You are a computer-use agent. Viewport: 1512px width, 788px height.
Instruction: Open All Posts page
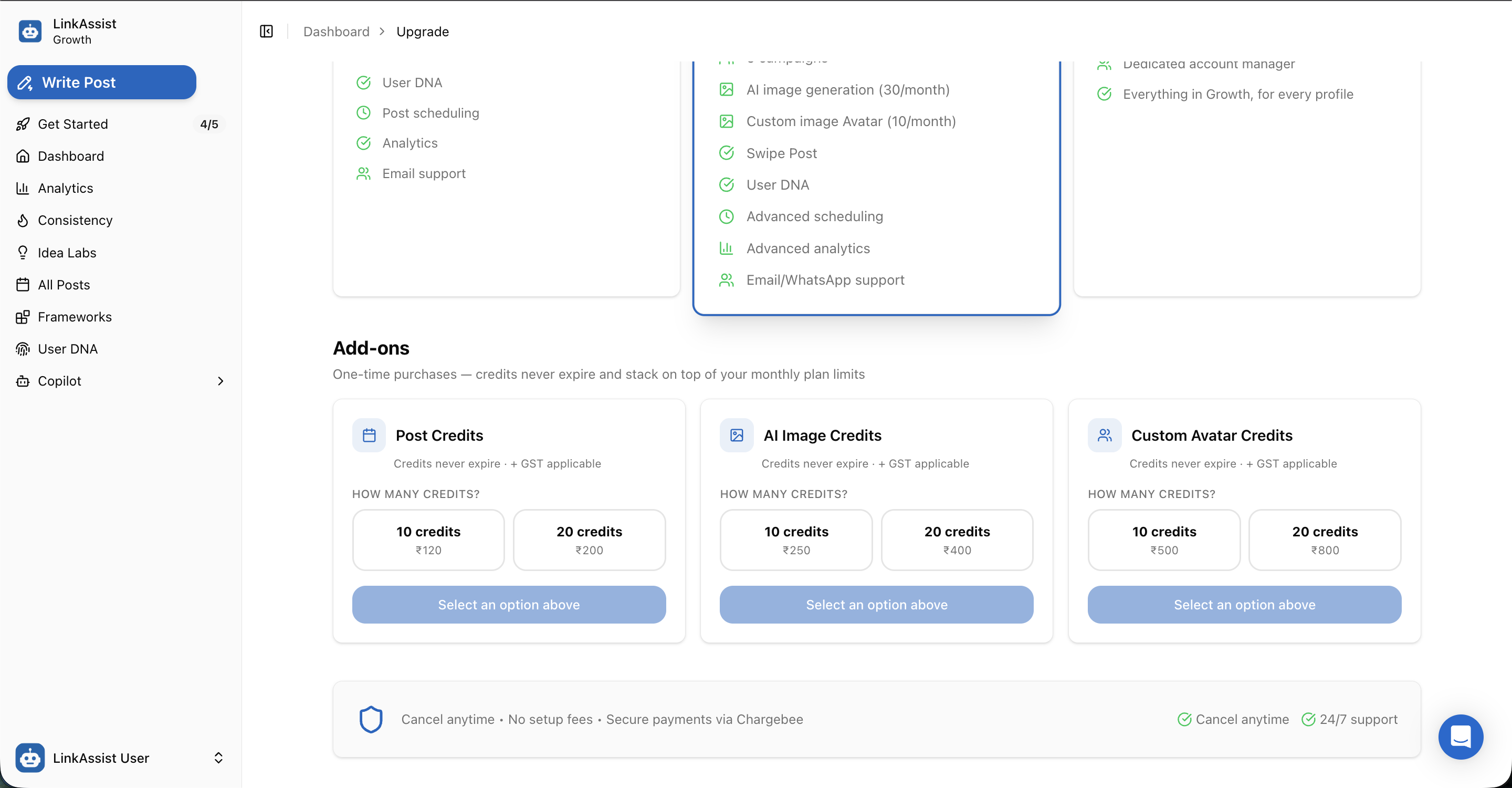(x=121, y=285)
